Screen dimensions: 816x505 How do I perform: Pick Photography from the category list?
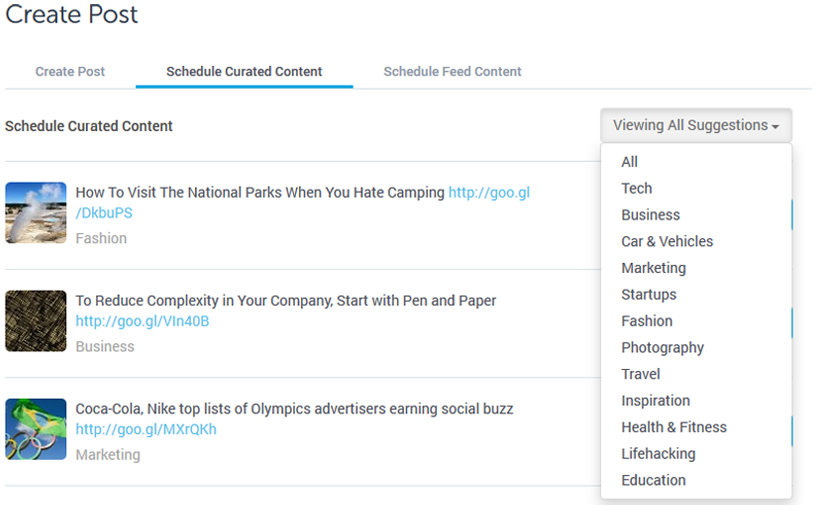pos(662,347)
